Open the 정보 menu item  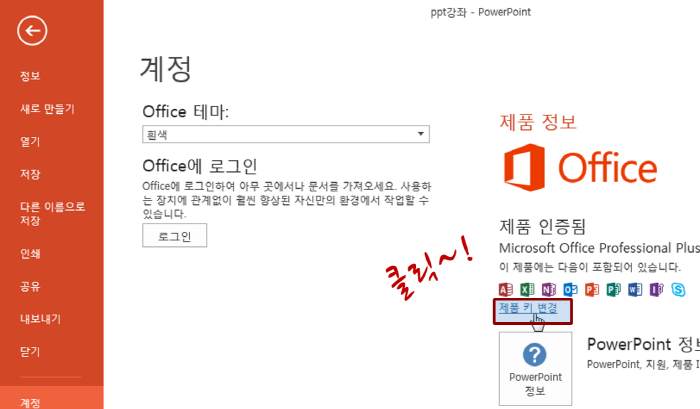30,76
